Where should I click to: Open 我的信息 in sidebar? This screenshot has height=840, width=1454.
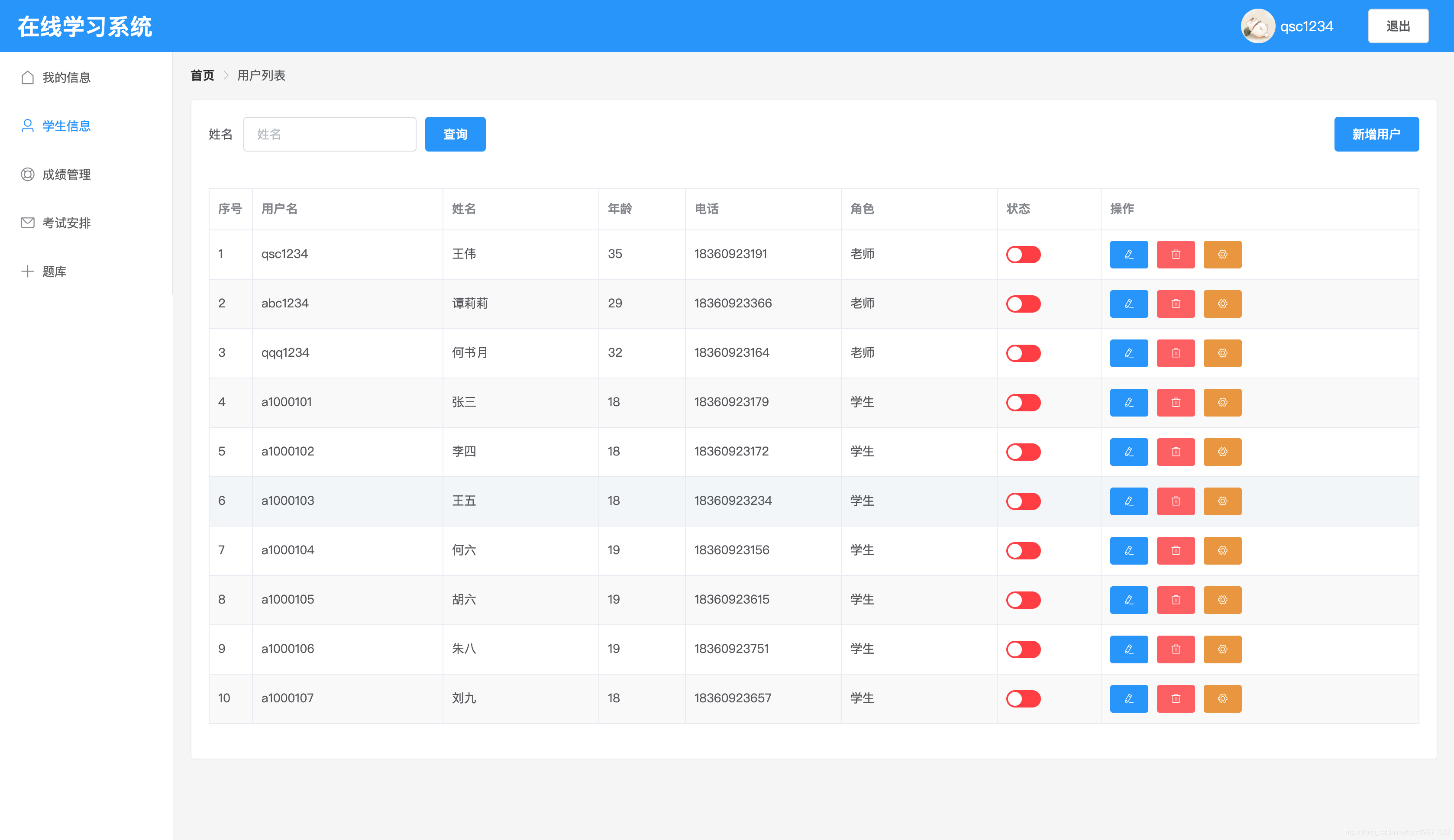click(x=66, y=78)
